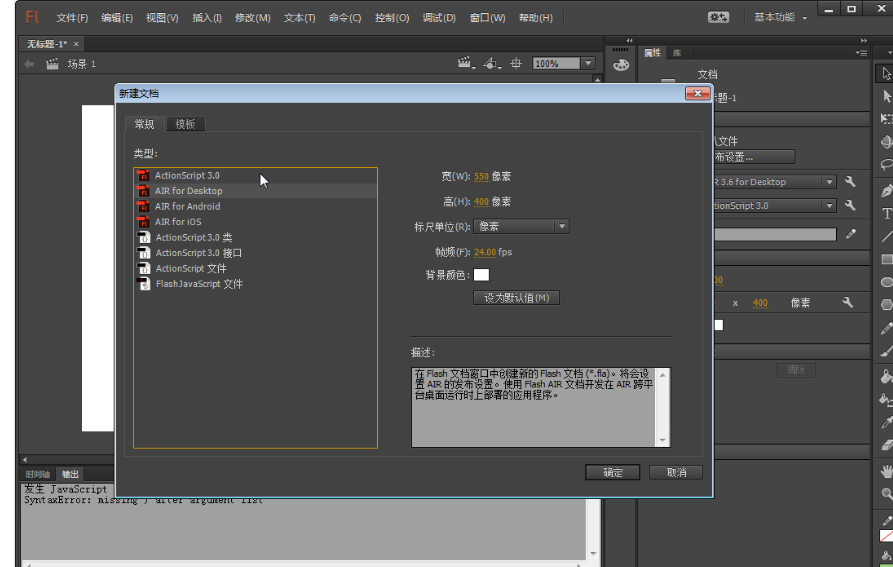
Task: Open the 背景颜色 white color swatch
Action: coord(481,275)
